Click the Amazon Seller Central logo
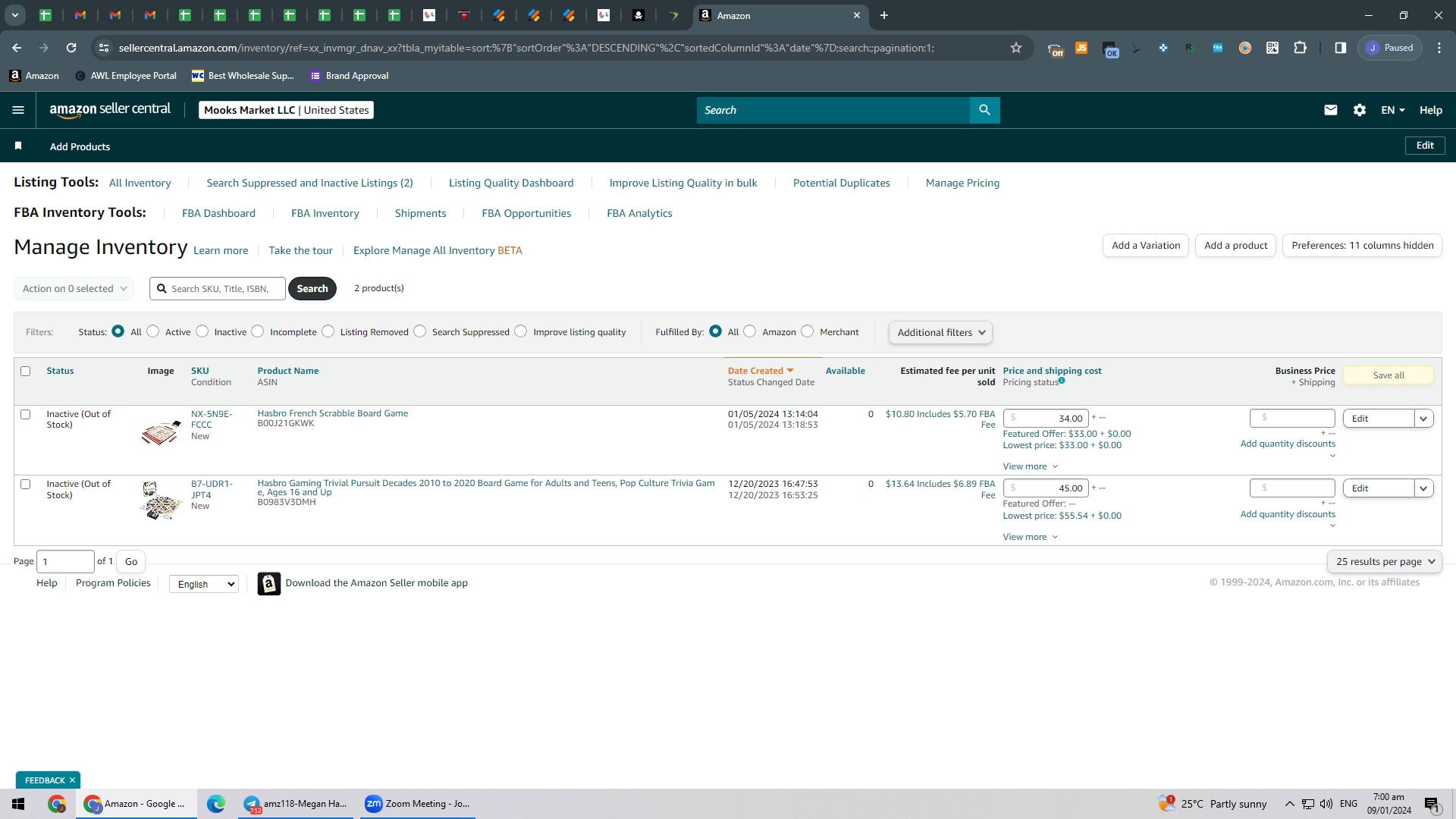 point(110,110)
